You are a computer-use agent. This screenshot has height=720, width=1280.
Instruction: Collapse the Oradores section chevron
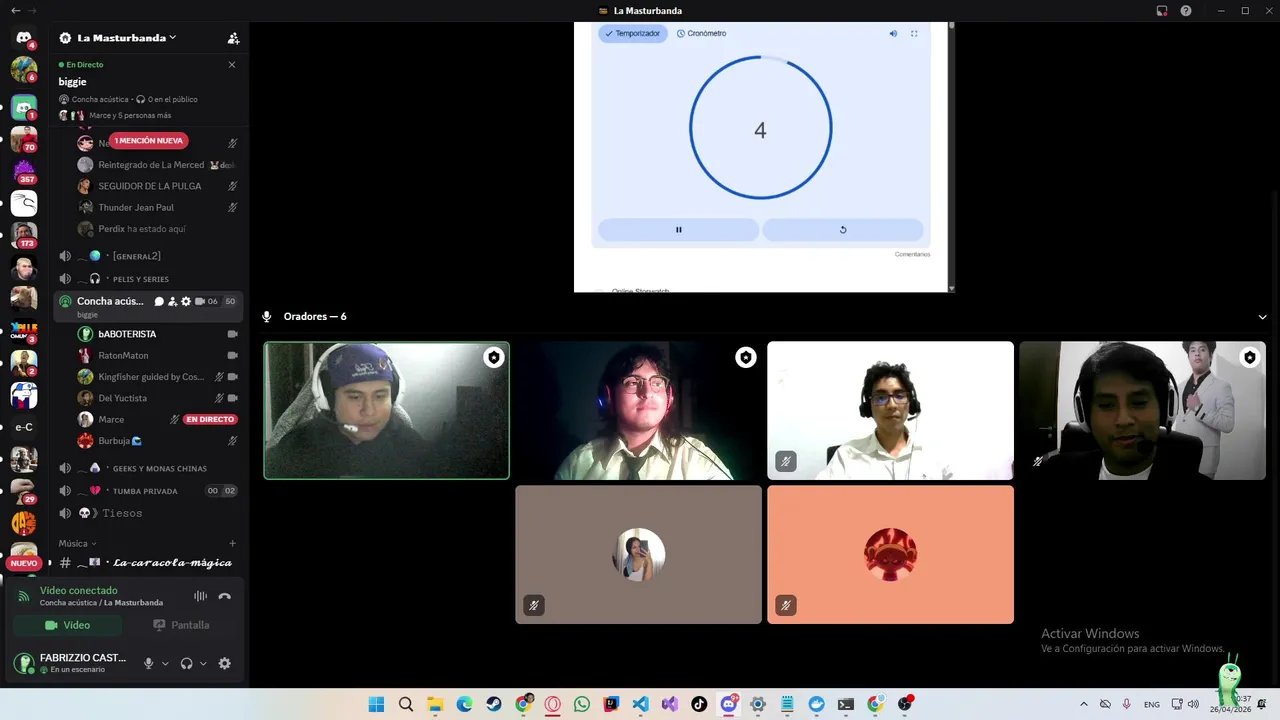1262,317
